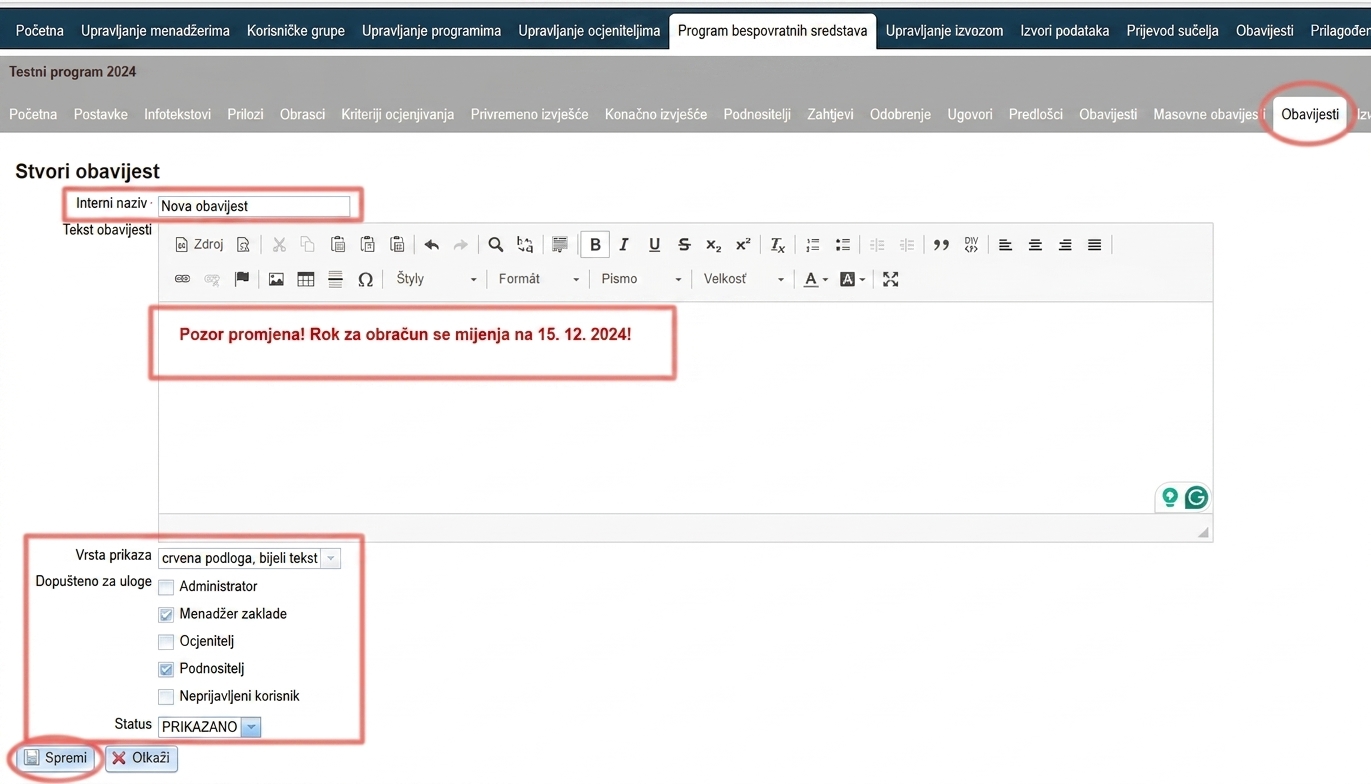
Task: Click the Copy icon in editor toolbar
Action: point(308,244)
